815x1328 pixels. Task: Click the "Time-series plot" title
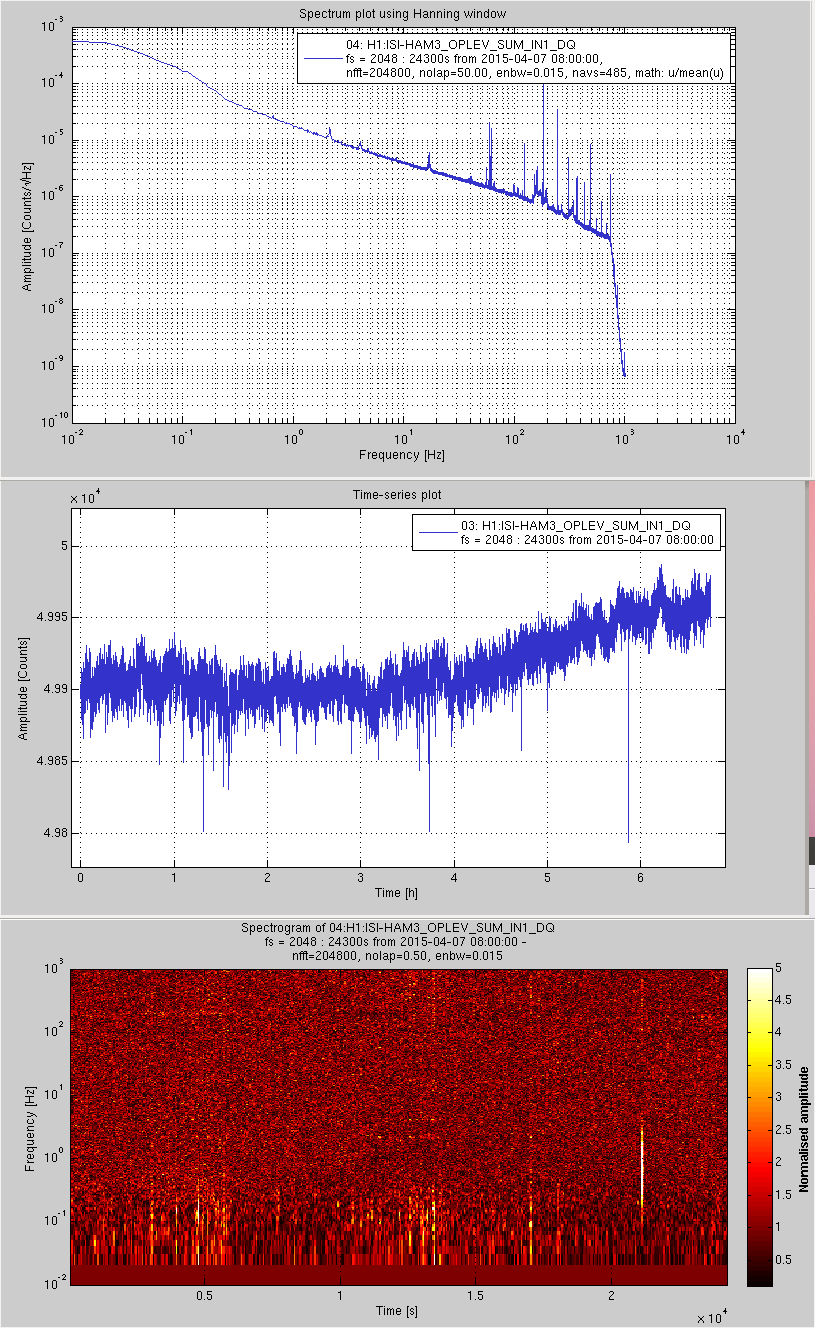[397, 495]
